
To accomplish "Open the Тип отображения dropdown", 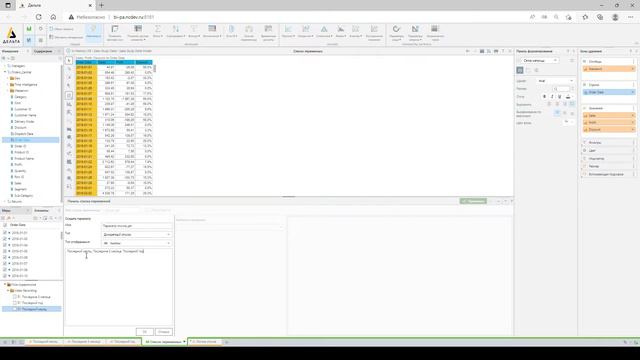I will [136, 243].
